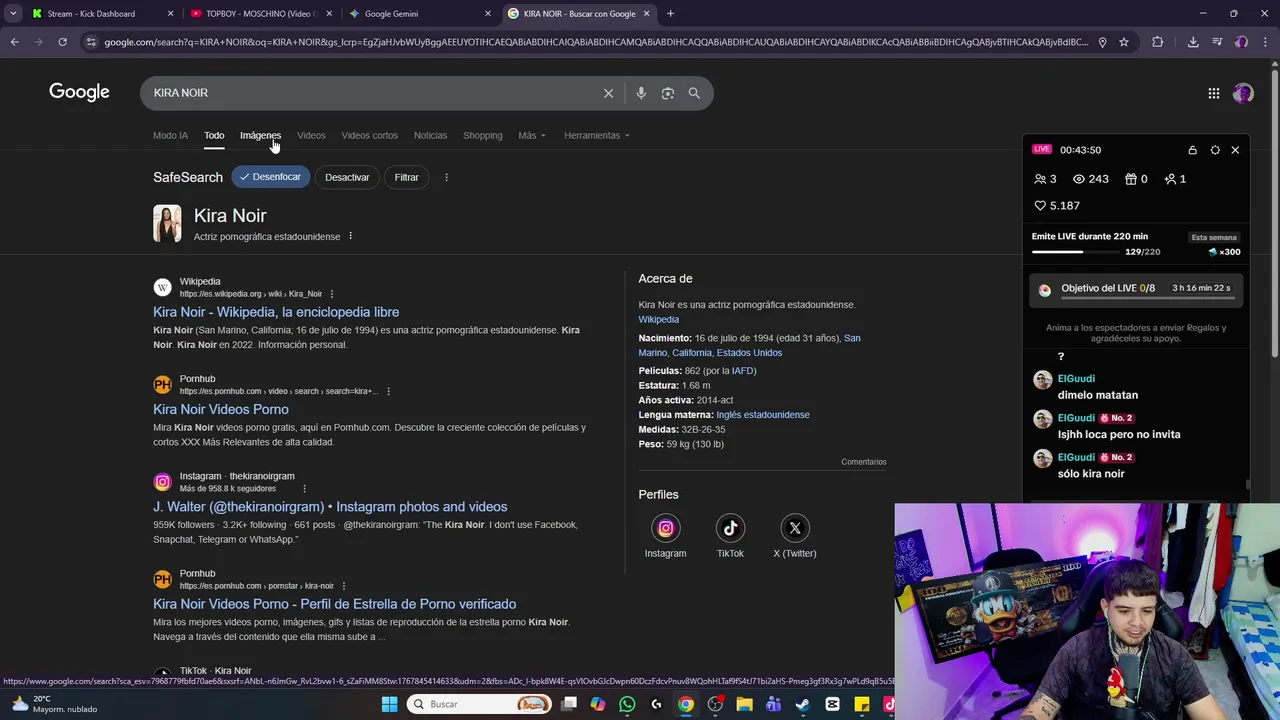Open the TikTok profile icon under Perfiles

730,528
